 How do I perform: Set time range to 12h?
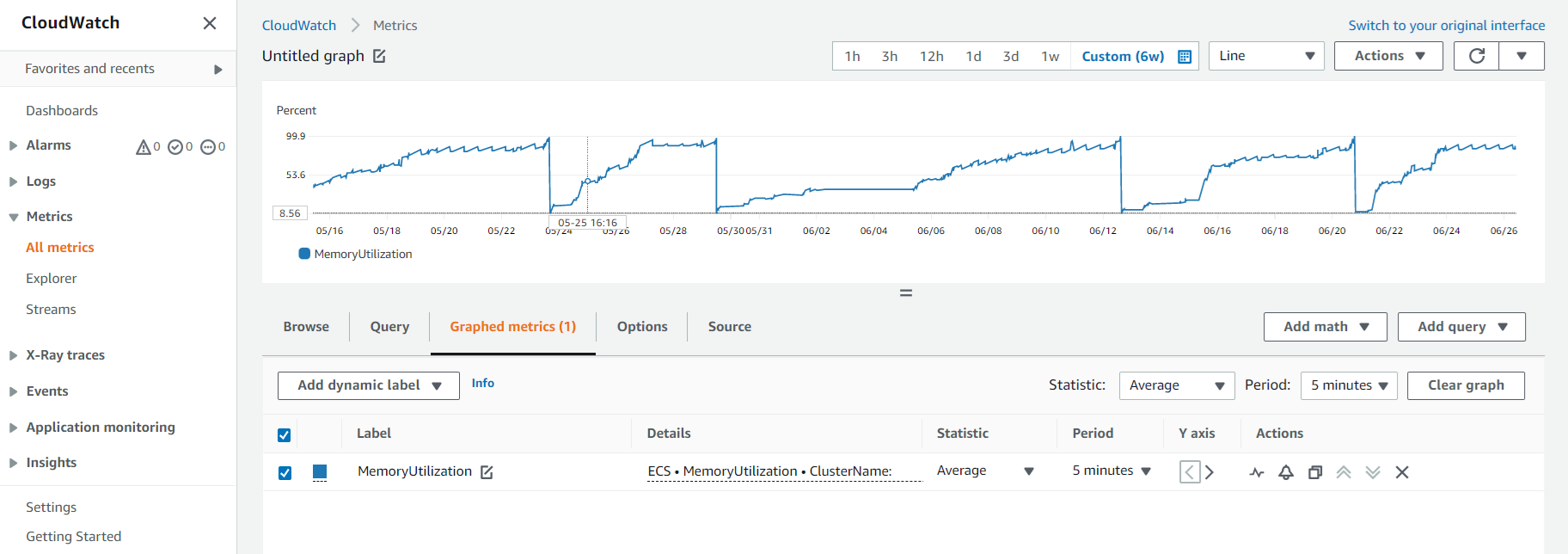931,56
